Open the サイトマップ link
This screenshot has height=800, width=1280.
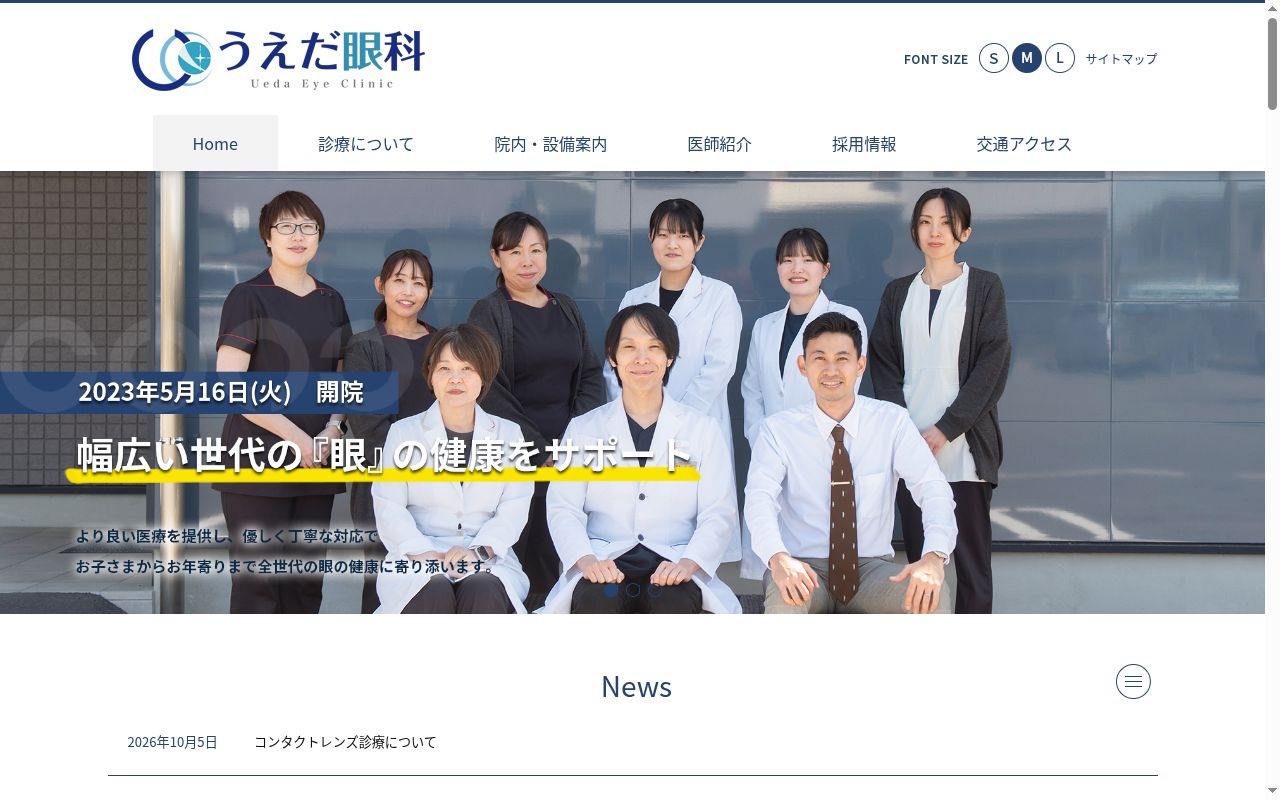[x=1121, y=59]
